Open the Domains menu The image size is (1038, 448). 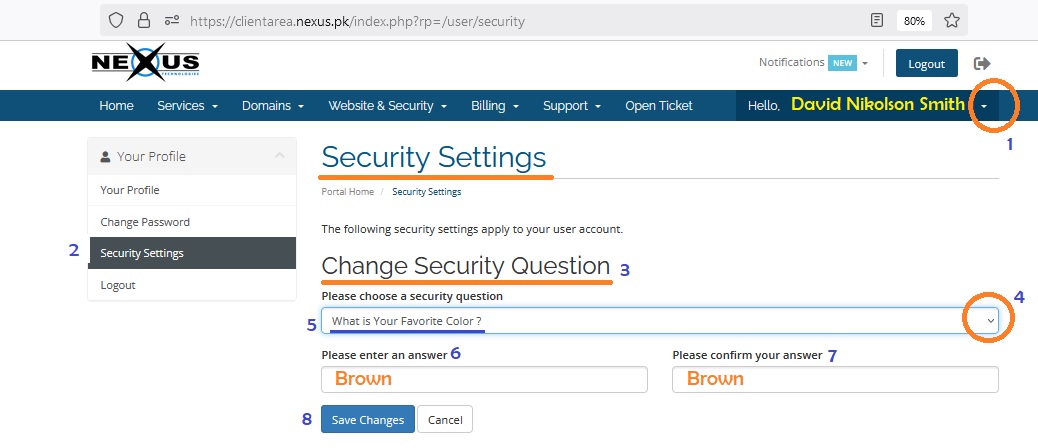[x=273, y=106]
